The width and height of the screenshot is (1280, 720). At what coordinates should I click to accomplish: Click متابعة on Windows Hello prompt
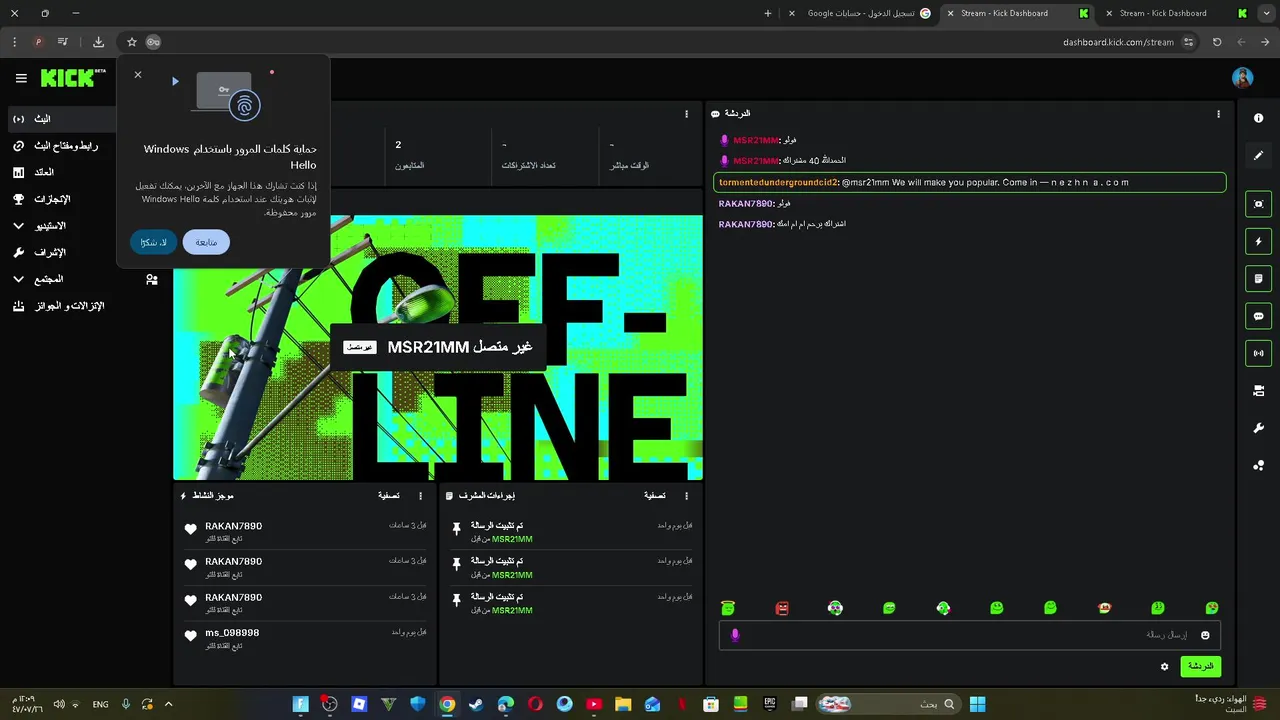pyautogui.click(x=206, y=242)
